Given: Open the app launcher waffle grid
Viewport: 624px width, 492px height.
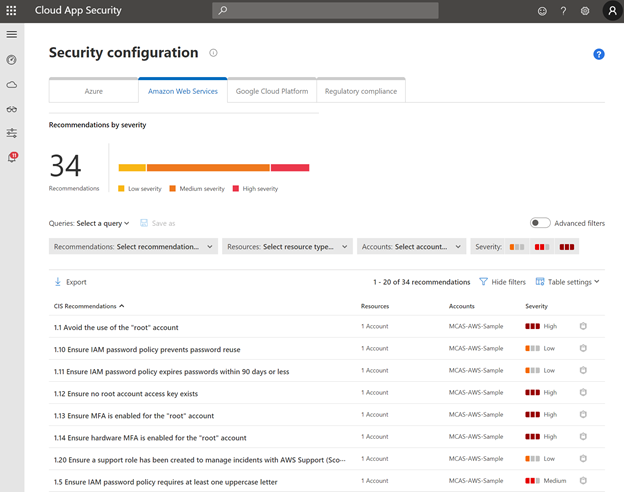Looking at the screenshot, I should [11, 10].
